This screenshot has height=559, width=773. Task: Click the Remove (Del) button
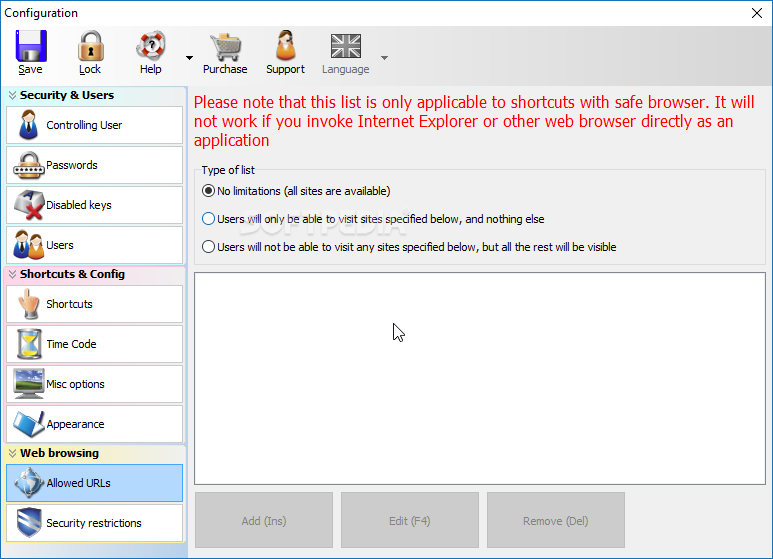556,520
